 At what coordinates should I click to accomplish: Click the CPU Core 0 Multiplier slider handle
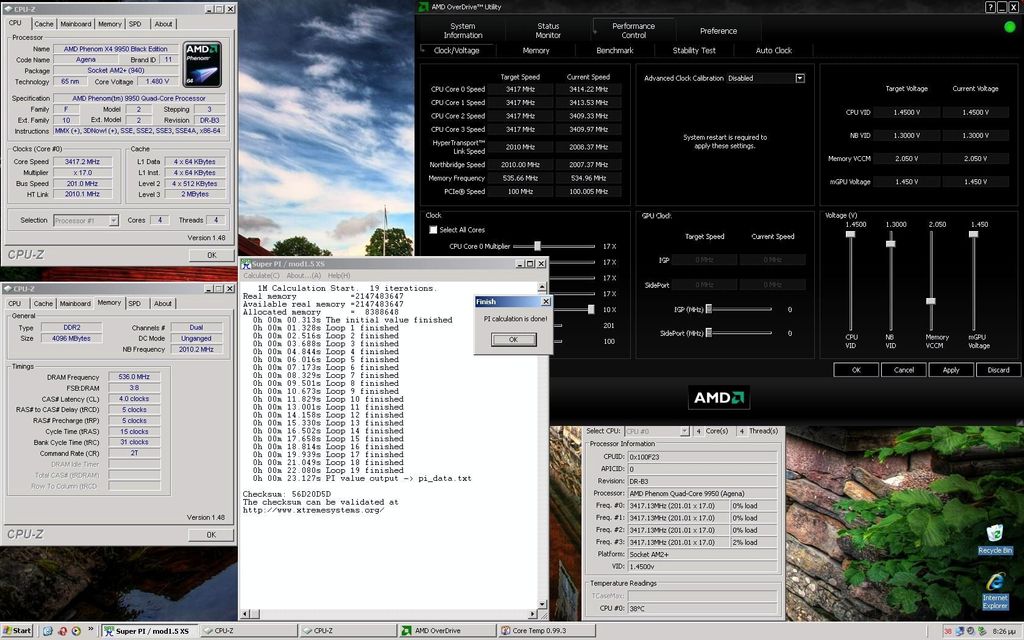click(x=537, y=246)
